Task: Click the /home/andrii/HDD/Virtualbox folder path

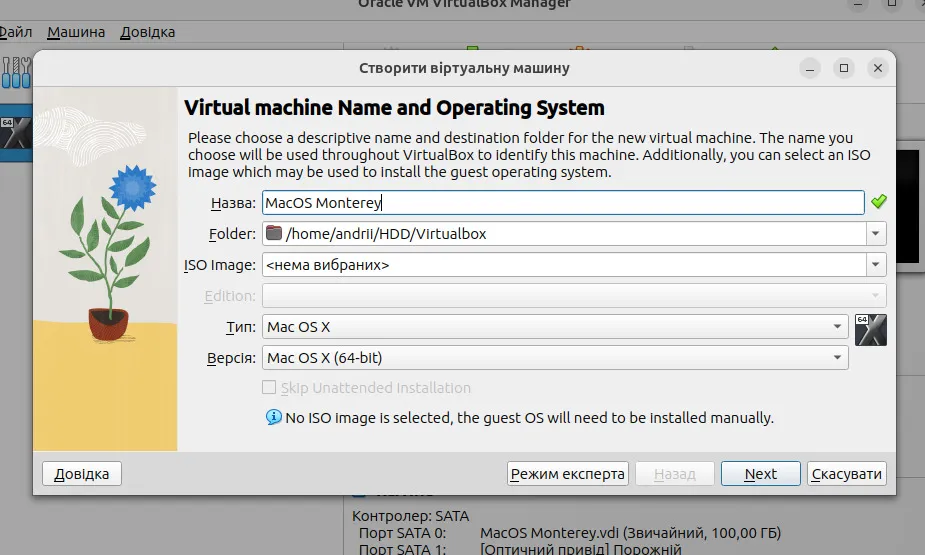Action: [386, 234]
